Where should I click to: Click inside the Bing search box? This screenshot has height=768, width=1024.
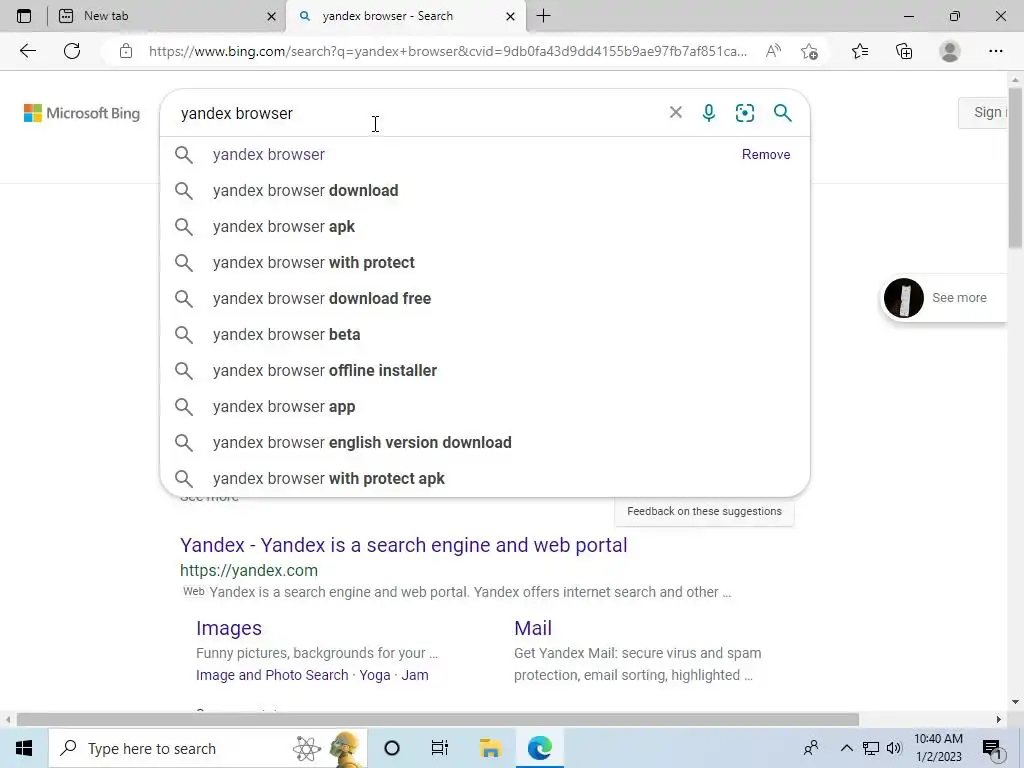[x=418, y=113]
